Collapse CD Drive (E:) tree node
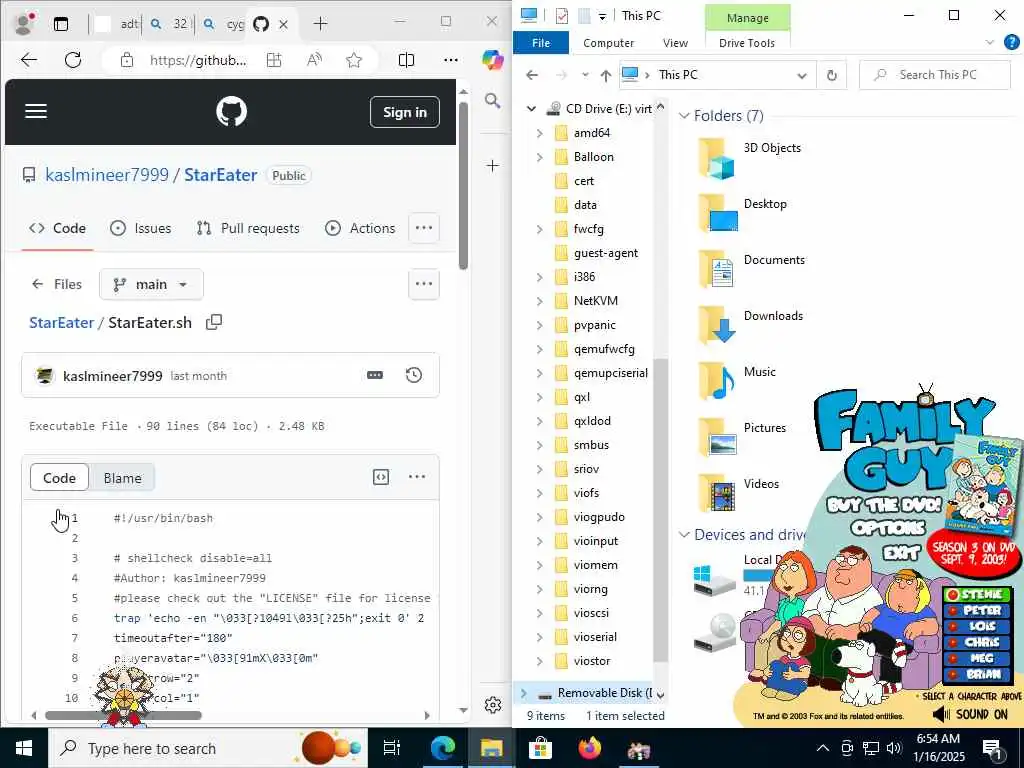 (532, 108)
